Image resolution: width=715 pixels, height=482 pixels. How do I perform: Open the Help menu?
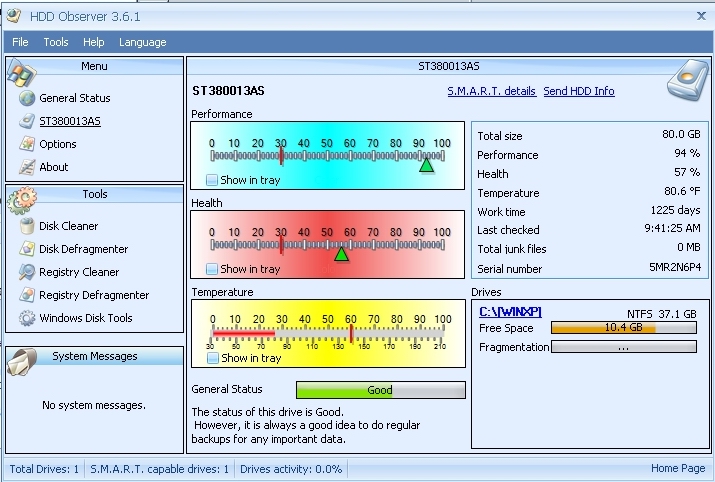93,42
